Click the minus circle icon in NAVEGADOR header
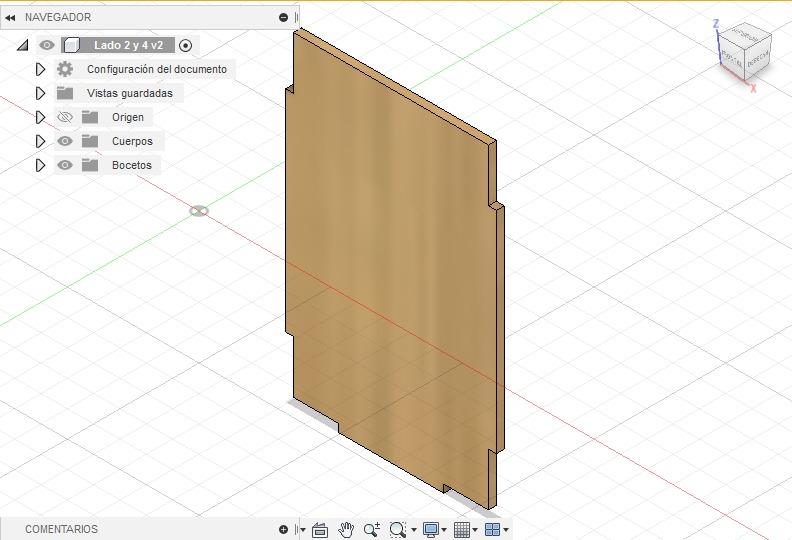792x540 pixels. (x=283, y=18)
